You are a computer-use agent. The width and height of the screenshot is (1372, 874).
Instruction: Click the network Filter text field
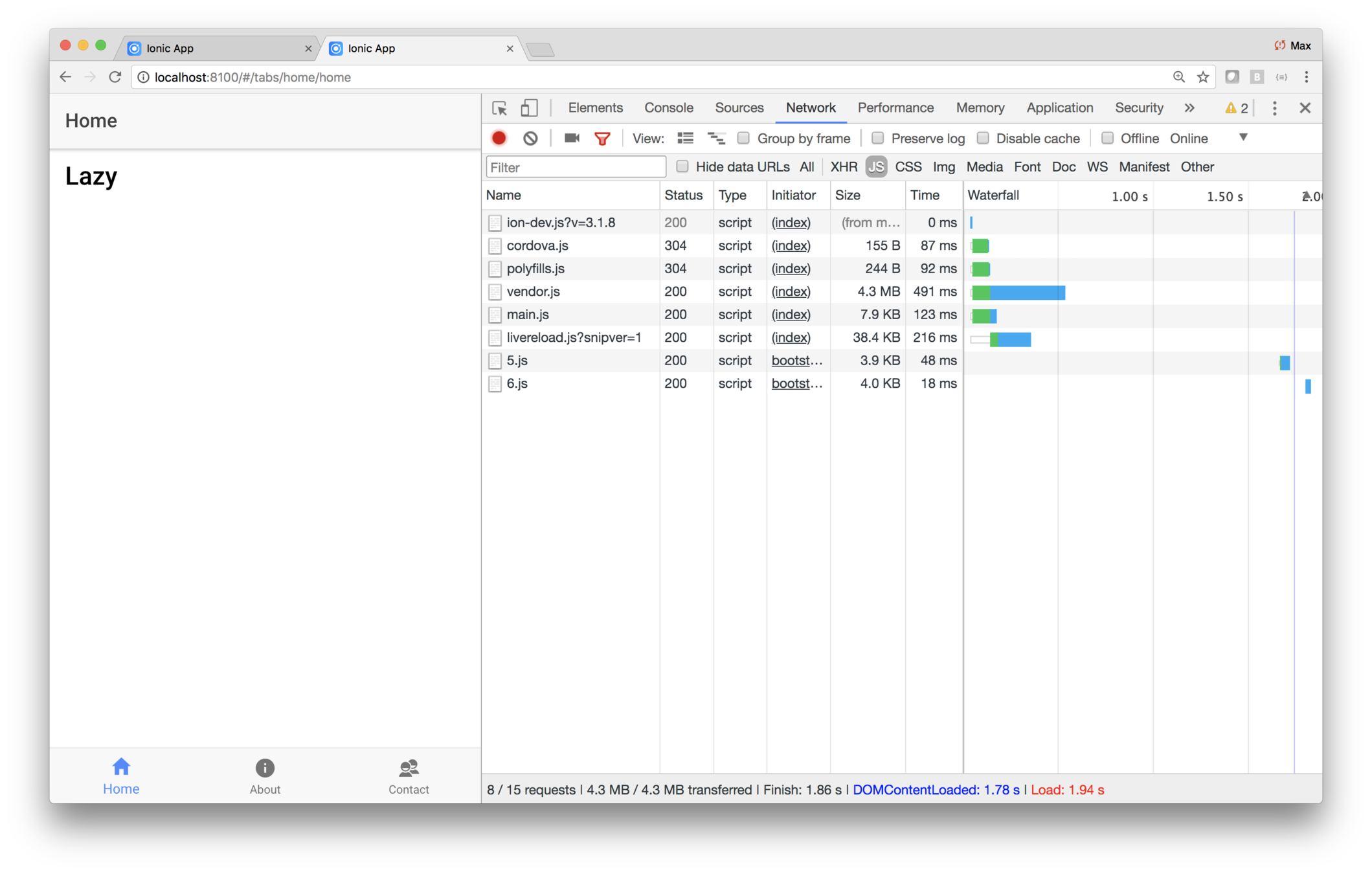575,167
